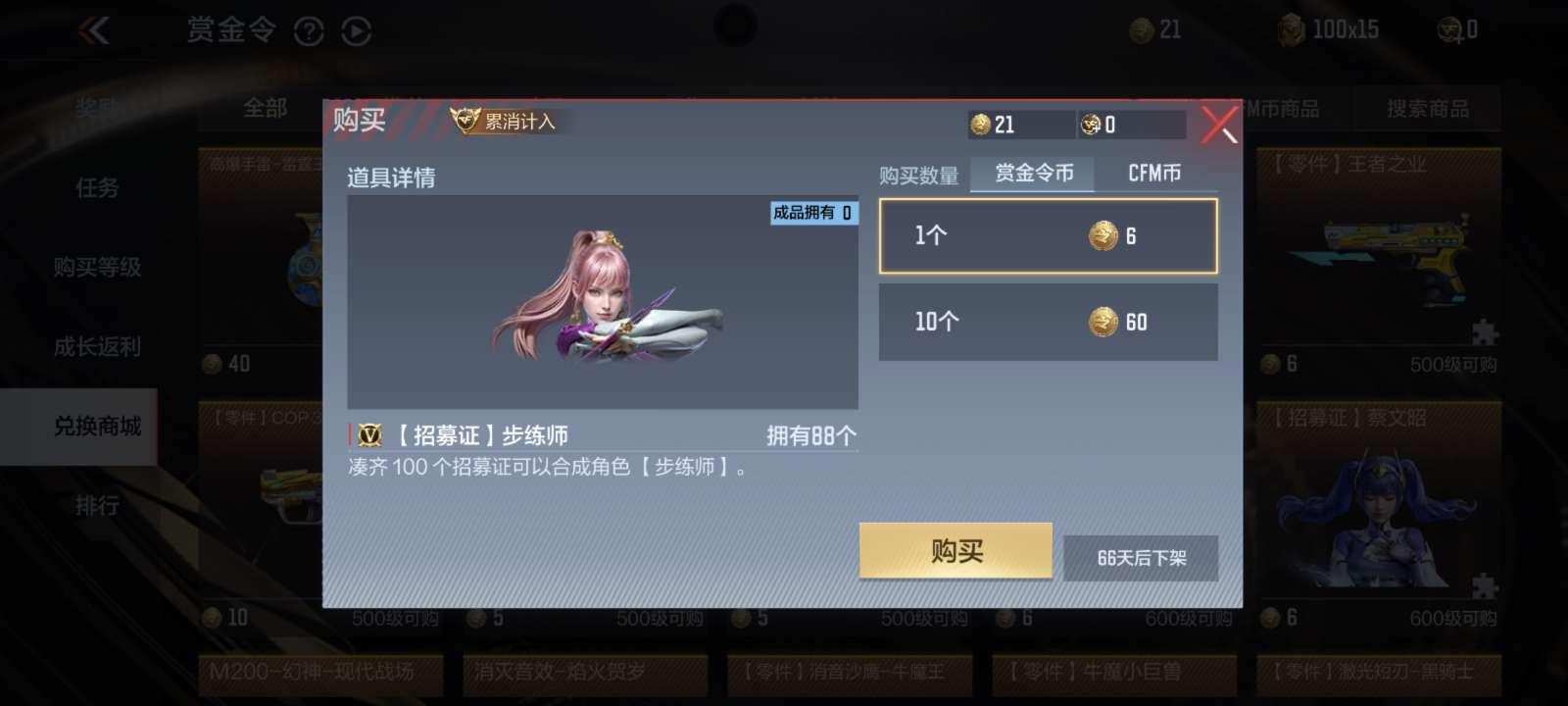Select the 1个 quantity option for 6 coins

point(1048,235)
